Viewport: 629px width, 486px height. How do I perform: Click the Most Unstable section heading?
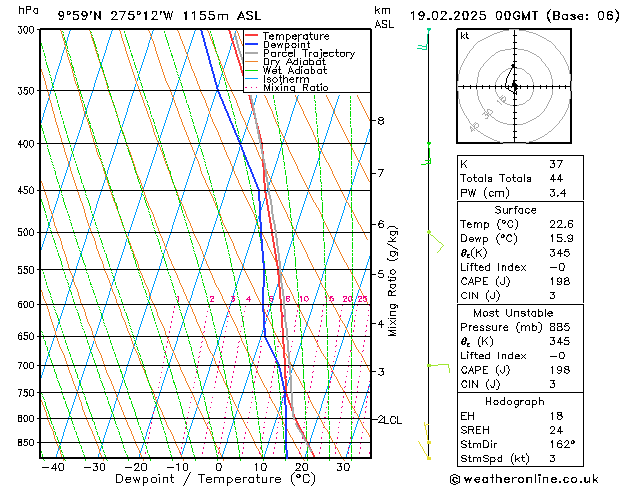coord(513,313)
